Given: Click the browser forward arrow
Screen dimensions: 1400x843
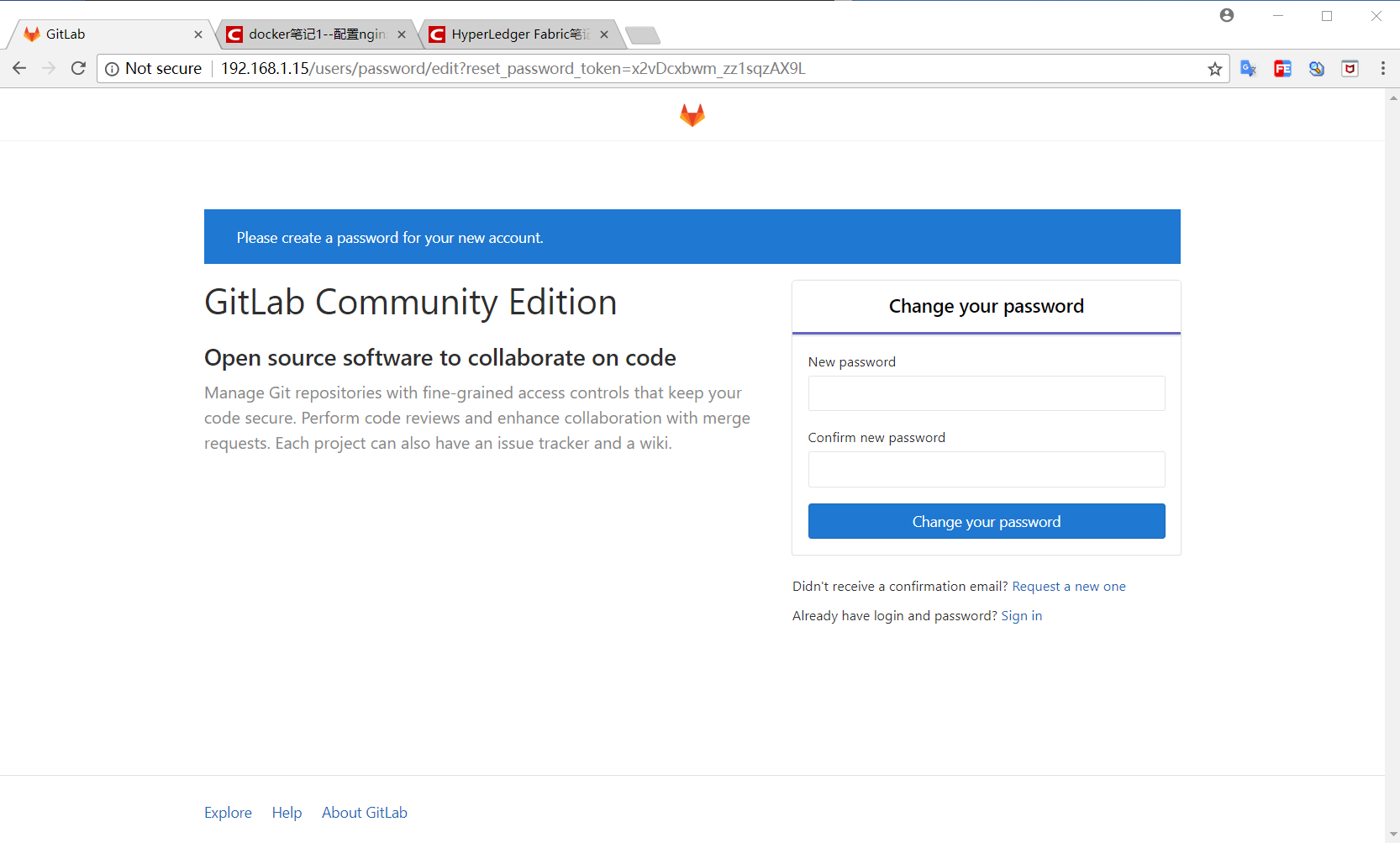Looking at the screenshot, I should coord(49,68).
